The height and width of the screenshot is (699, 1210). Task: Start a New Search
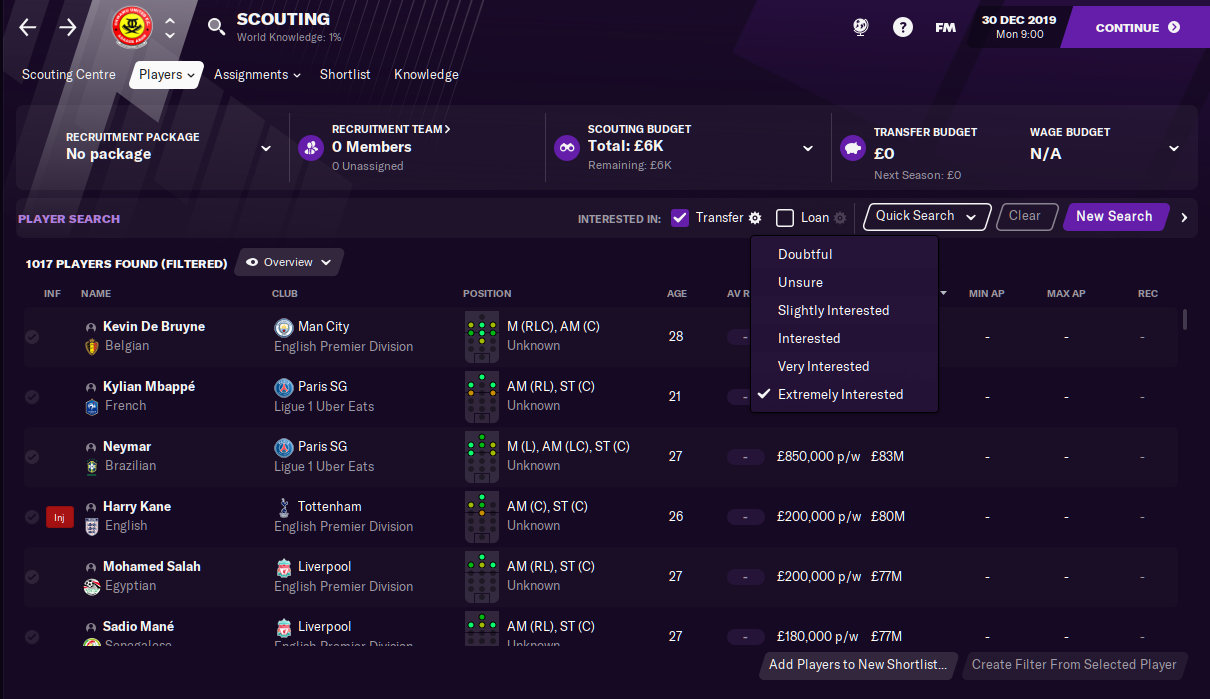(x=1114, y=216)
